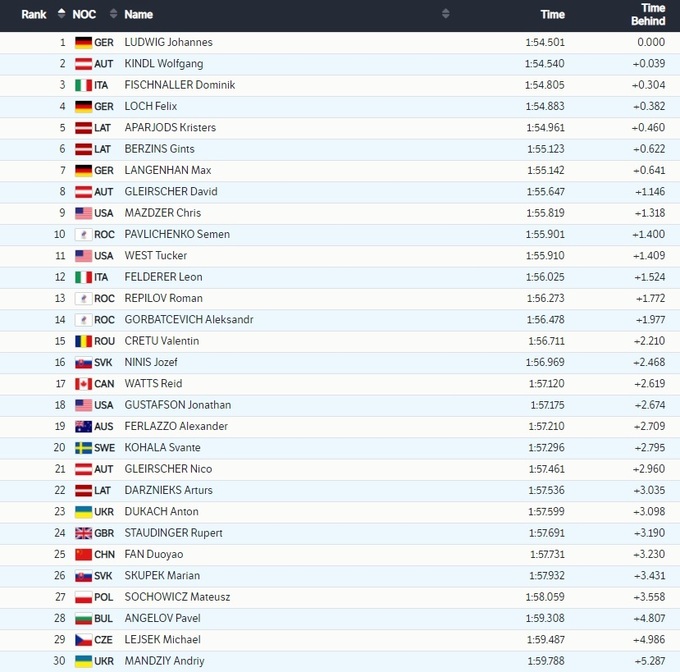Click the Name column sort arrows
This screenshot has height=672, width=680.
[445, 14]
